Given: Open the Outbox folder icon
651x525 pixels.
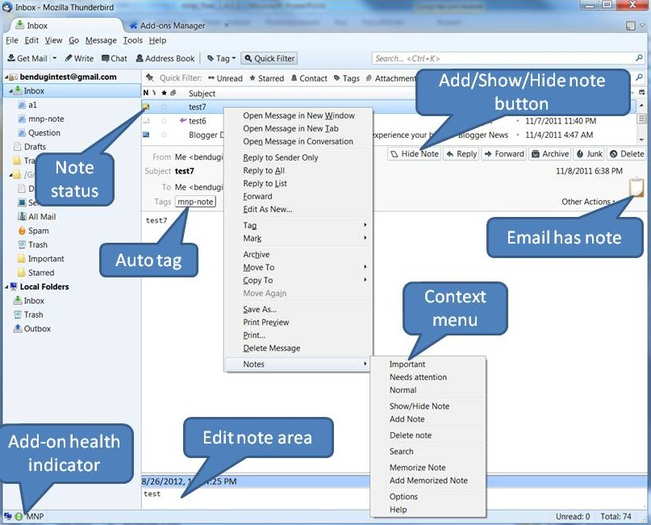Looking at the screenshot, I should [x=17, y=329].
